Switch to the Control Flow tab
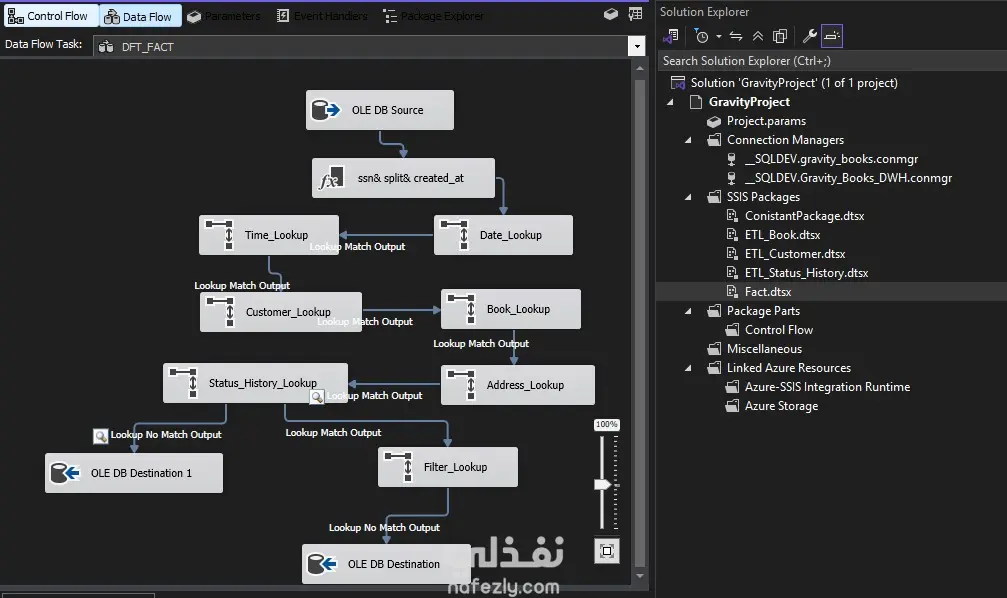1007x598 pixels. click(50, 16)
